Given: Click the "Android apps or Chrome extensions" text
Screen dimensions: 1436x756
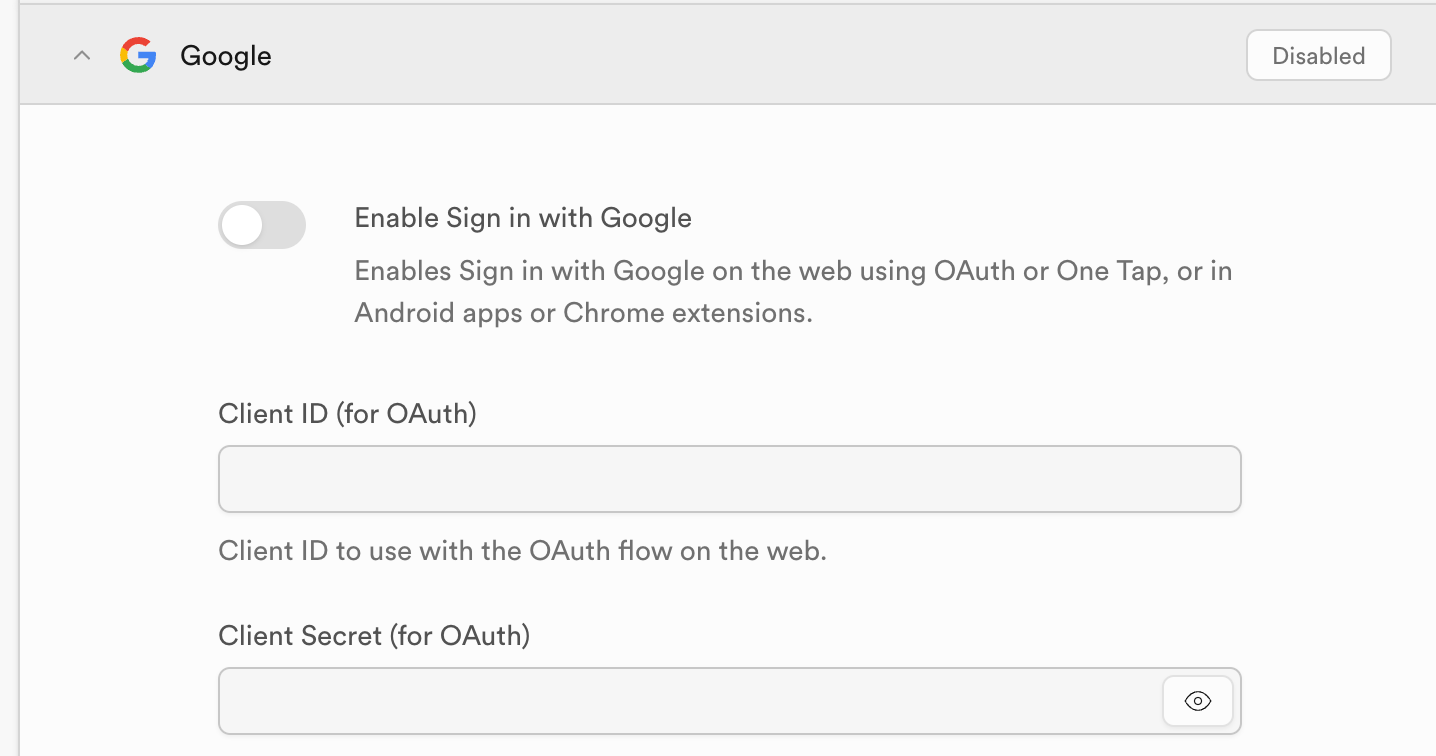Looking at the screenshot, I should pyautogui.click(x=583, y=313).
